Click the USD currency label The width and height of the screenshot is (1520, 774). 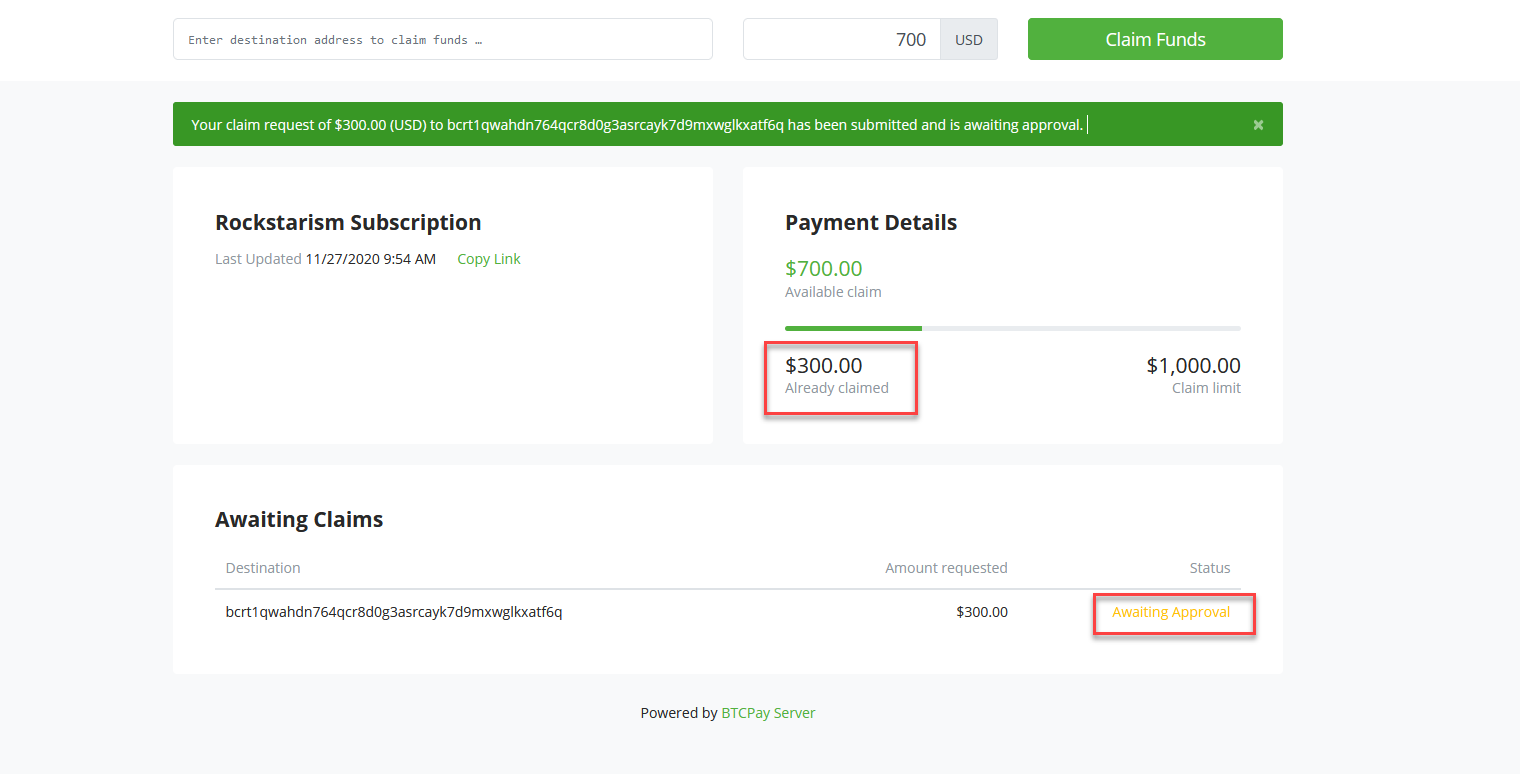coord(967,39)
